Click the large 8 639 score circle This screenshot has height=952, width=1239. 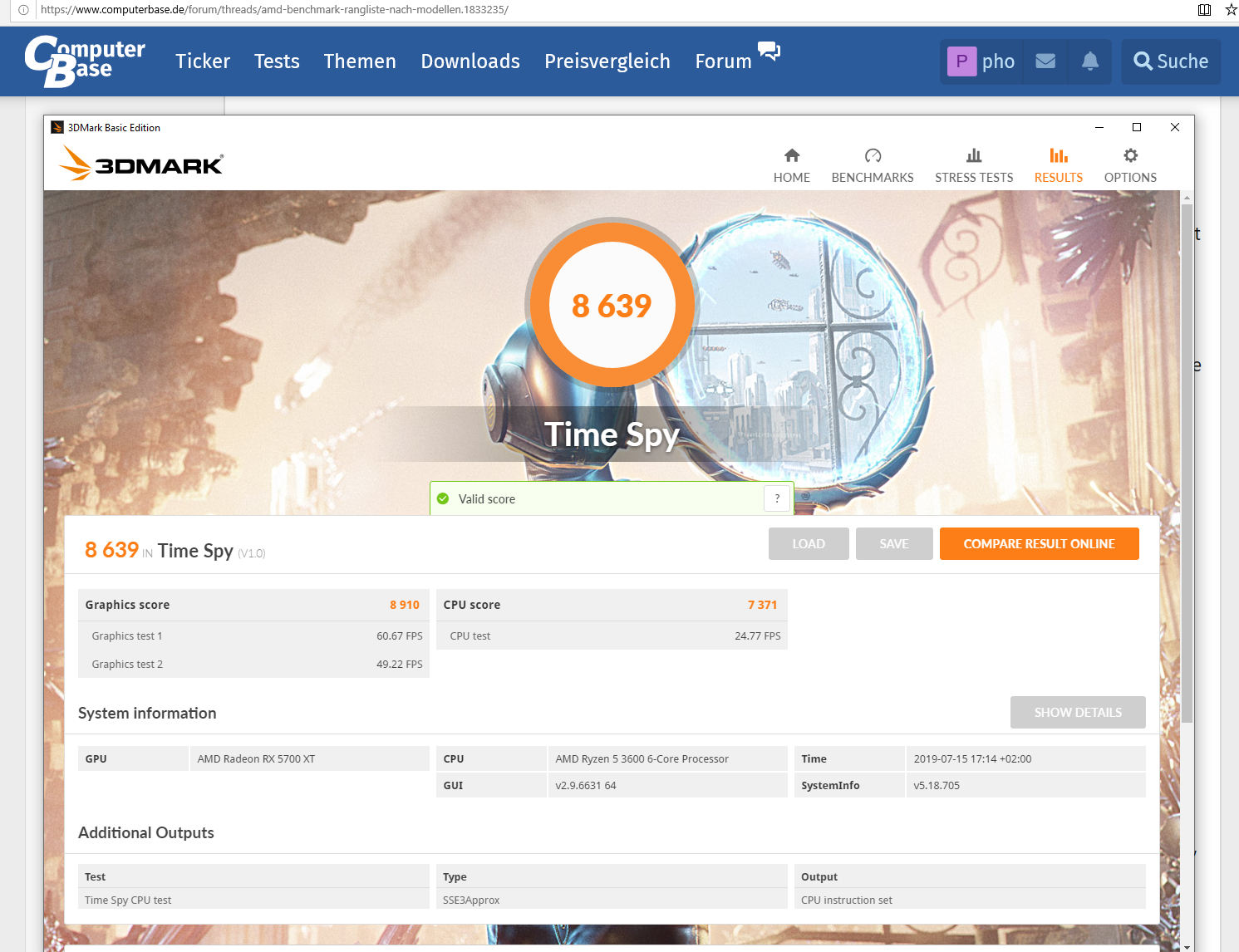coord(612,305)
